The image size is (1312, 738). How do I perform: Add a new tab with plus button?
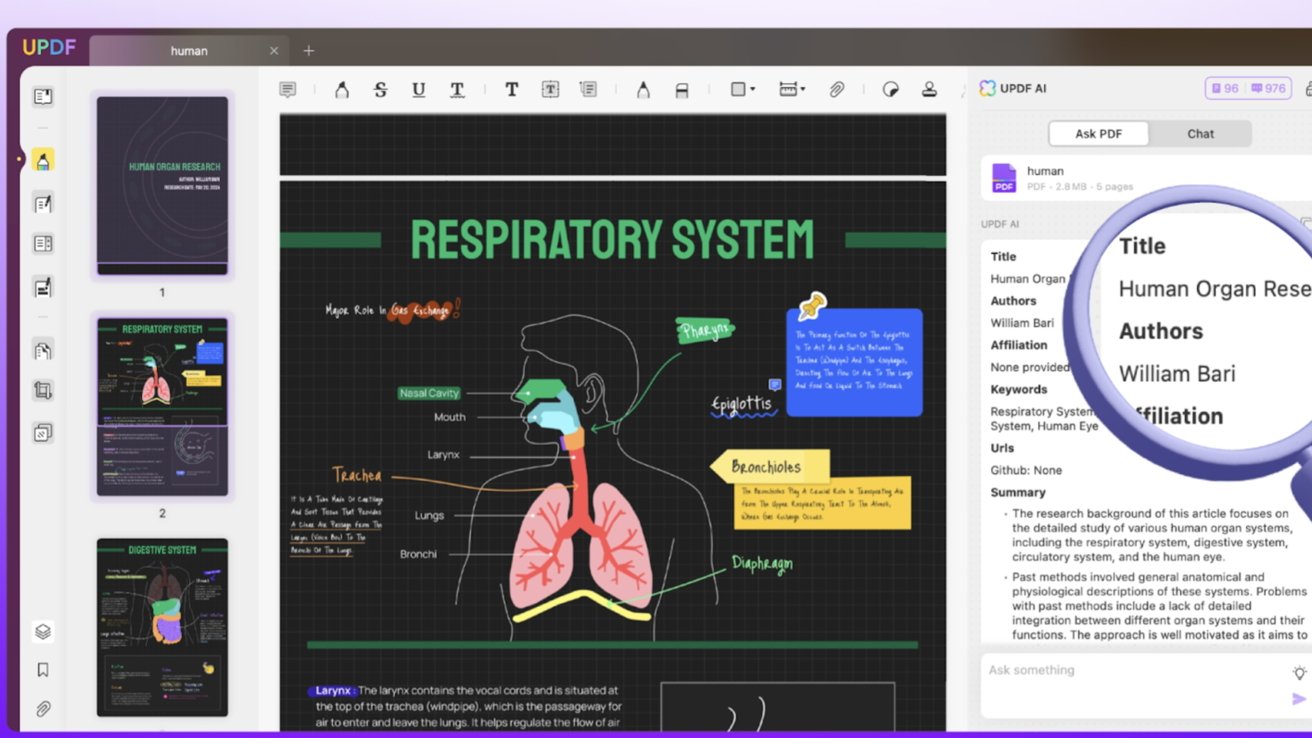click(x=309, y=51)
